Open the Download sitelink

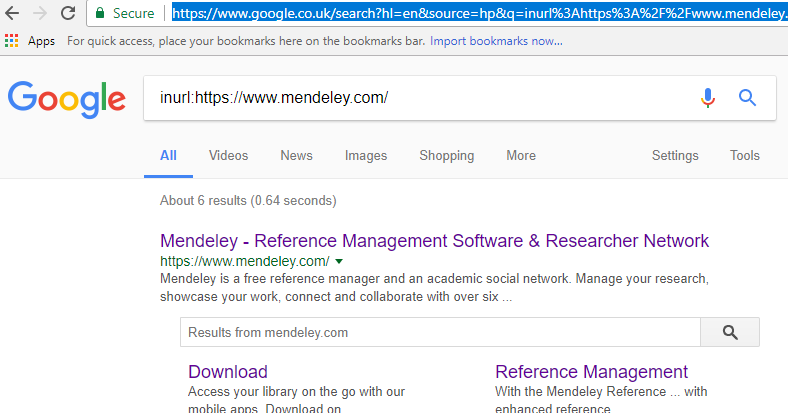228,372
